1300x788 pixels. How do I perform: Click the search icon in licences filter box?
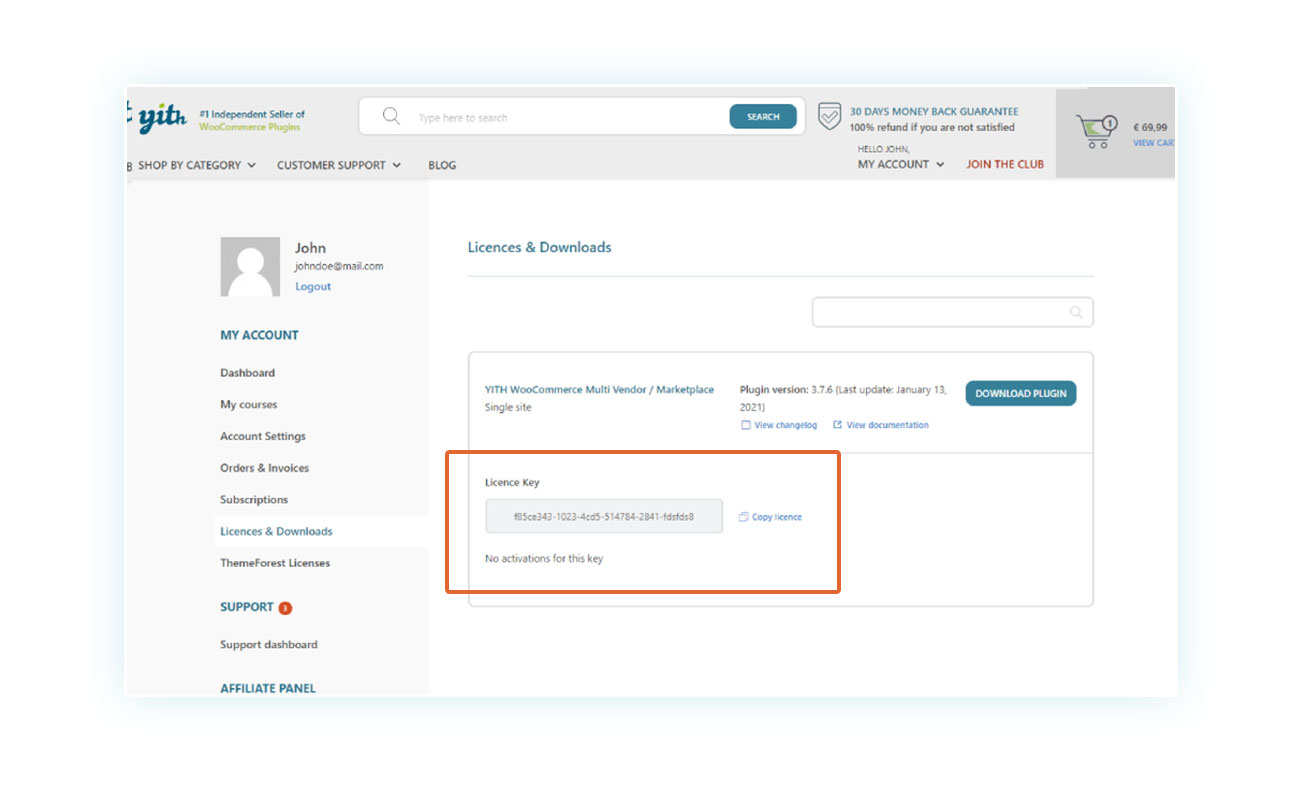click(x=1076, y=312)
